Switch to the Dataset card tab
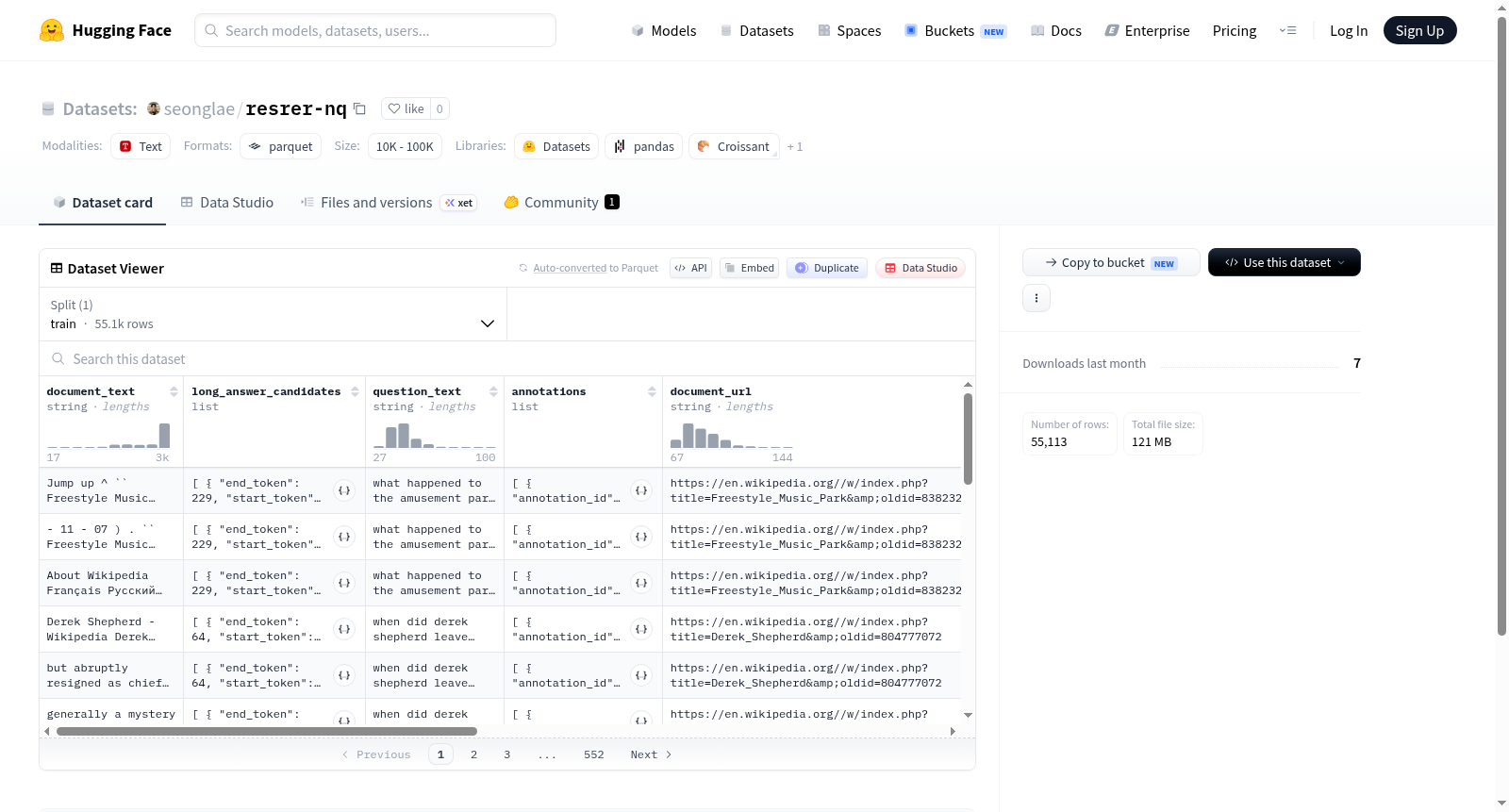 click(103, 202)
